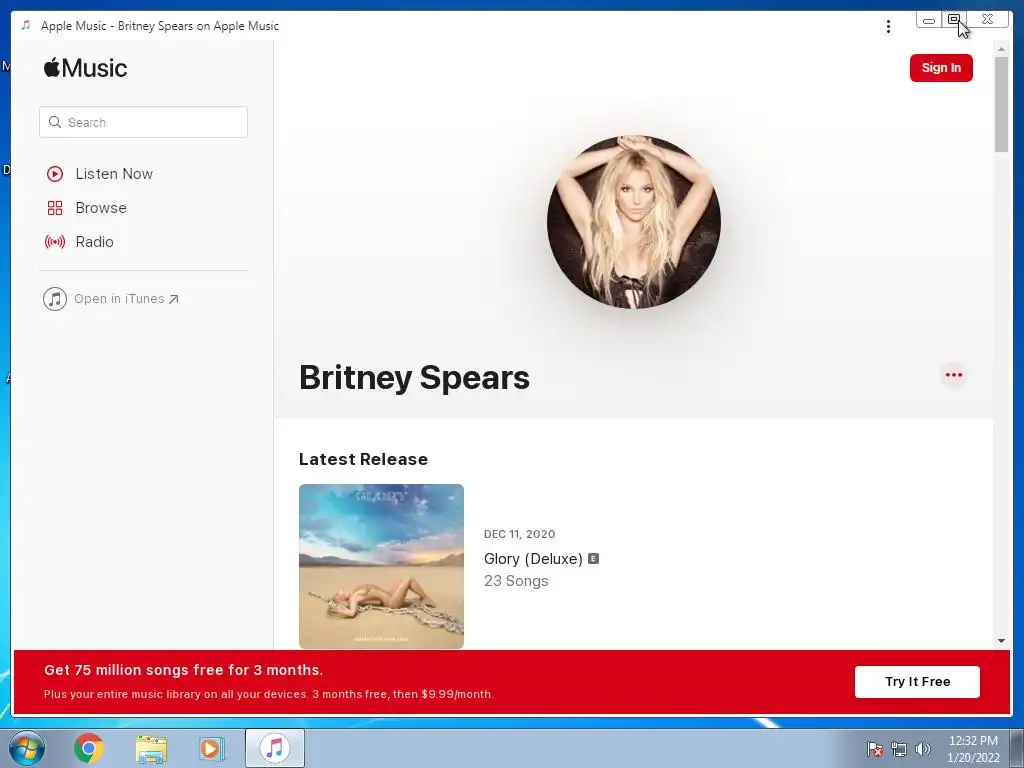Click the Action Center flag icon
The height and width of the screenshot is (768, 1024).
point(875,749)
